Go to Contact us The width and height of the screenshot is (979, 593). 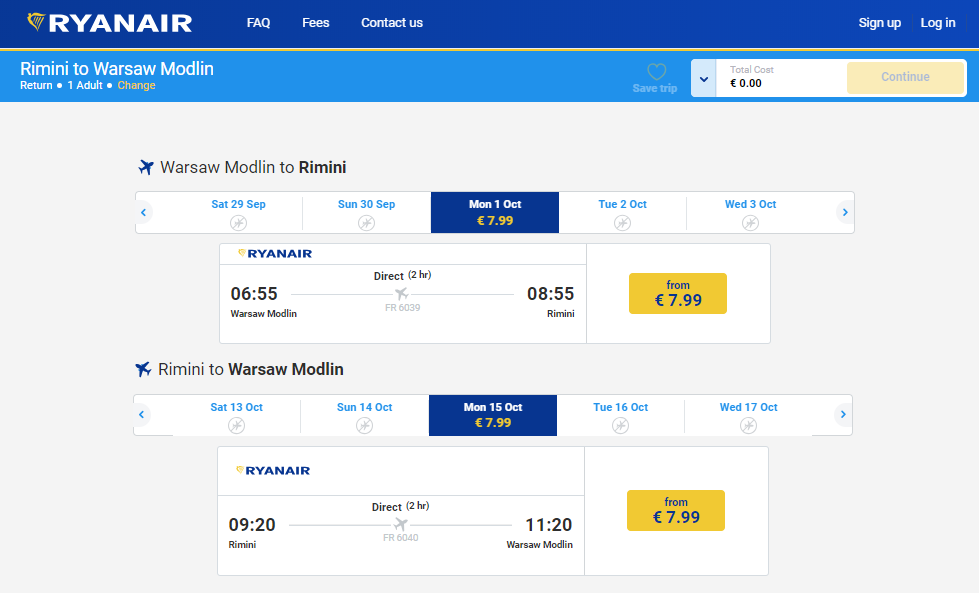point(391,23)
